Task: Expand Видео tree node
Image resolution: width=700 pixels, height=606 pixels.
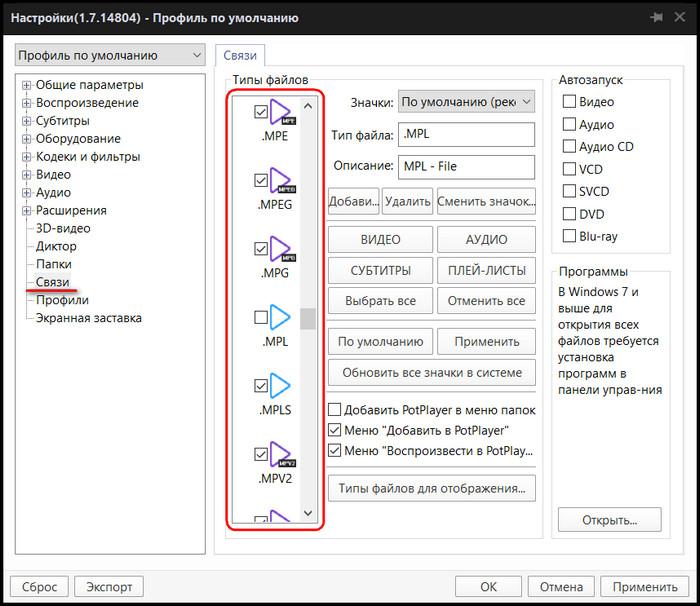Action: (x=26, y=175)
